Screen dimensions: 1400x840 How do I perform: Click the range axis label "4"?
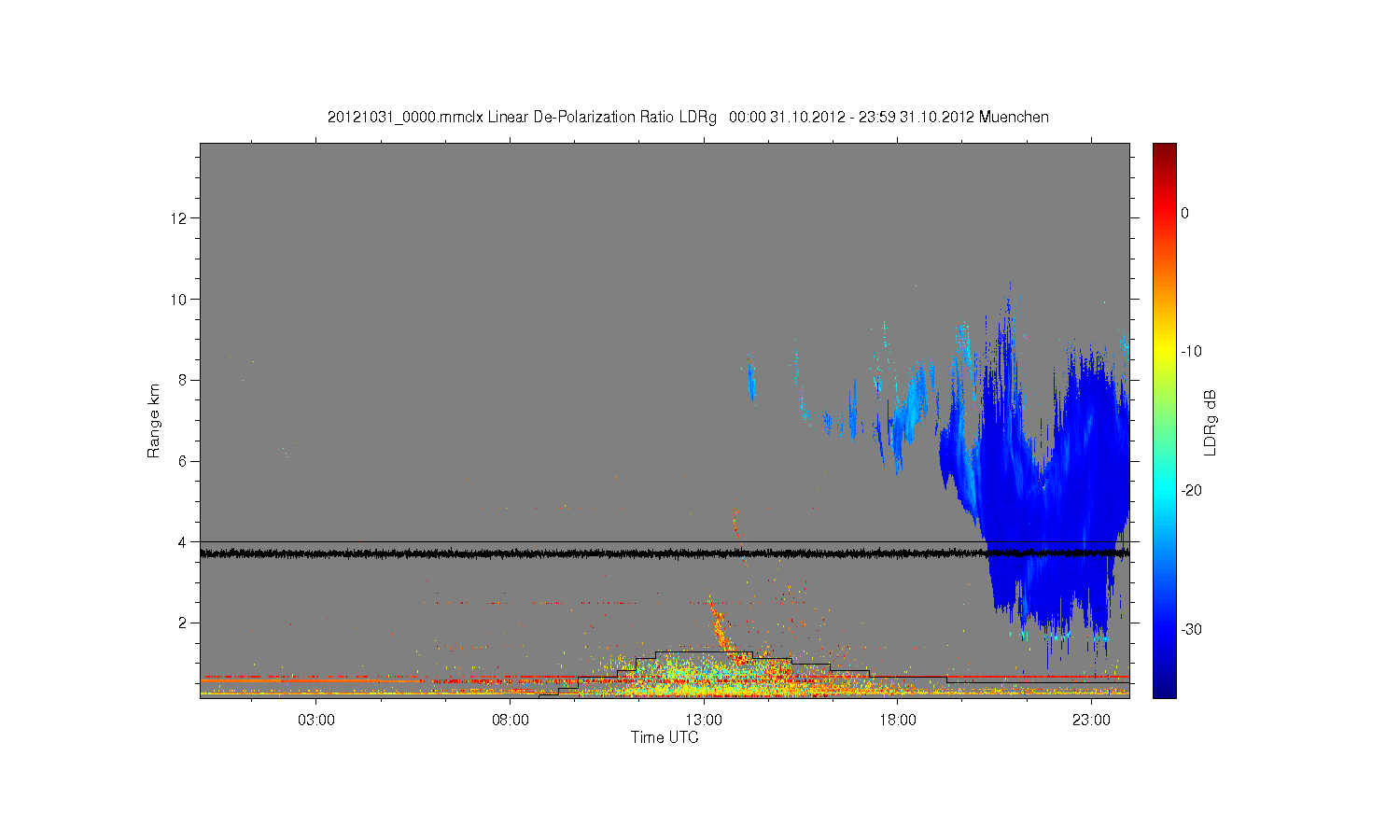tap(184, 541)
